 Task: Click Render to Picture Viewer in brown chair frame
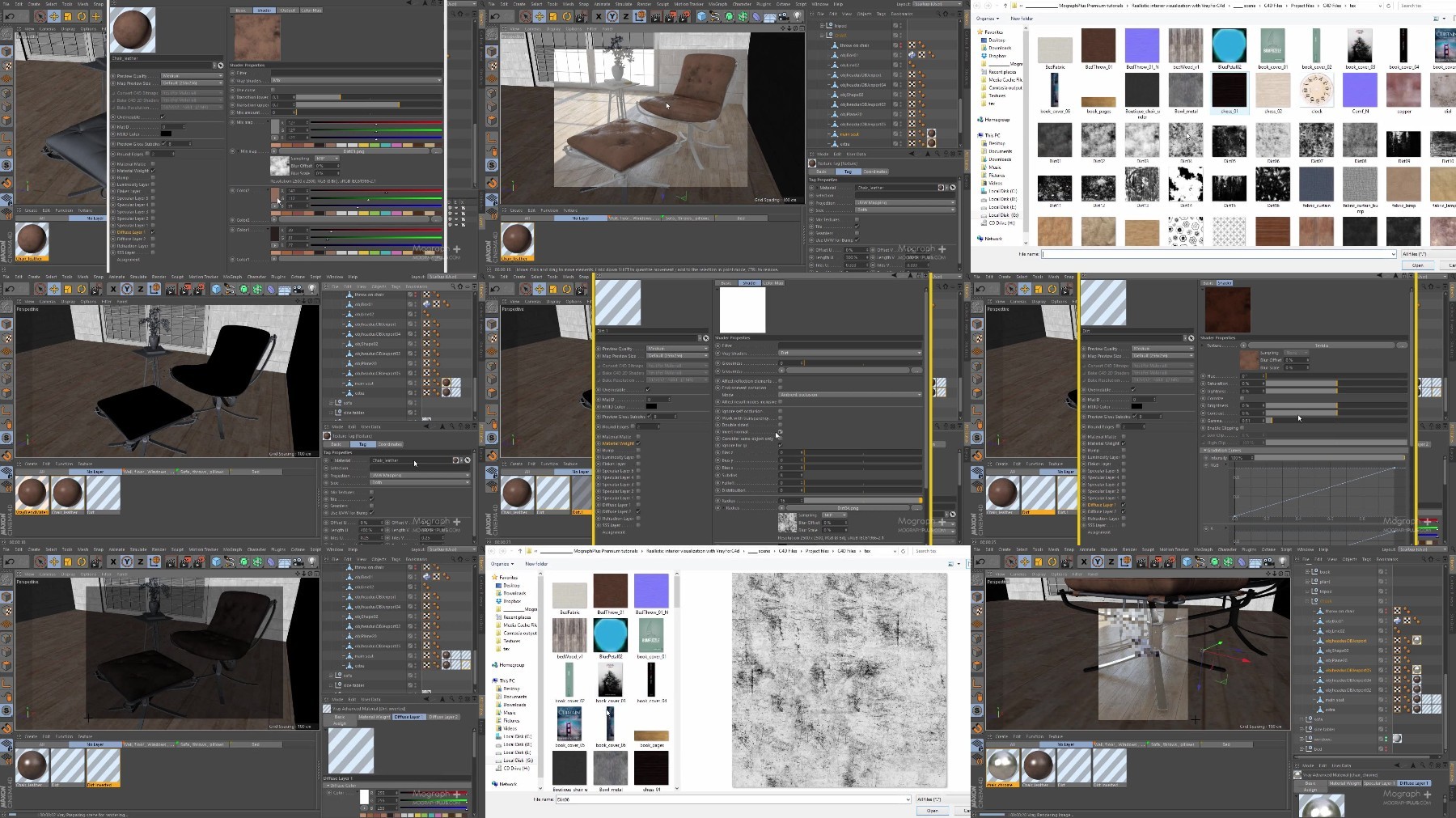(x=670, y=16)
